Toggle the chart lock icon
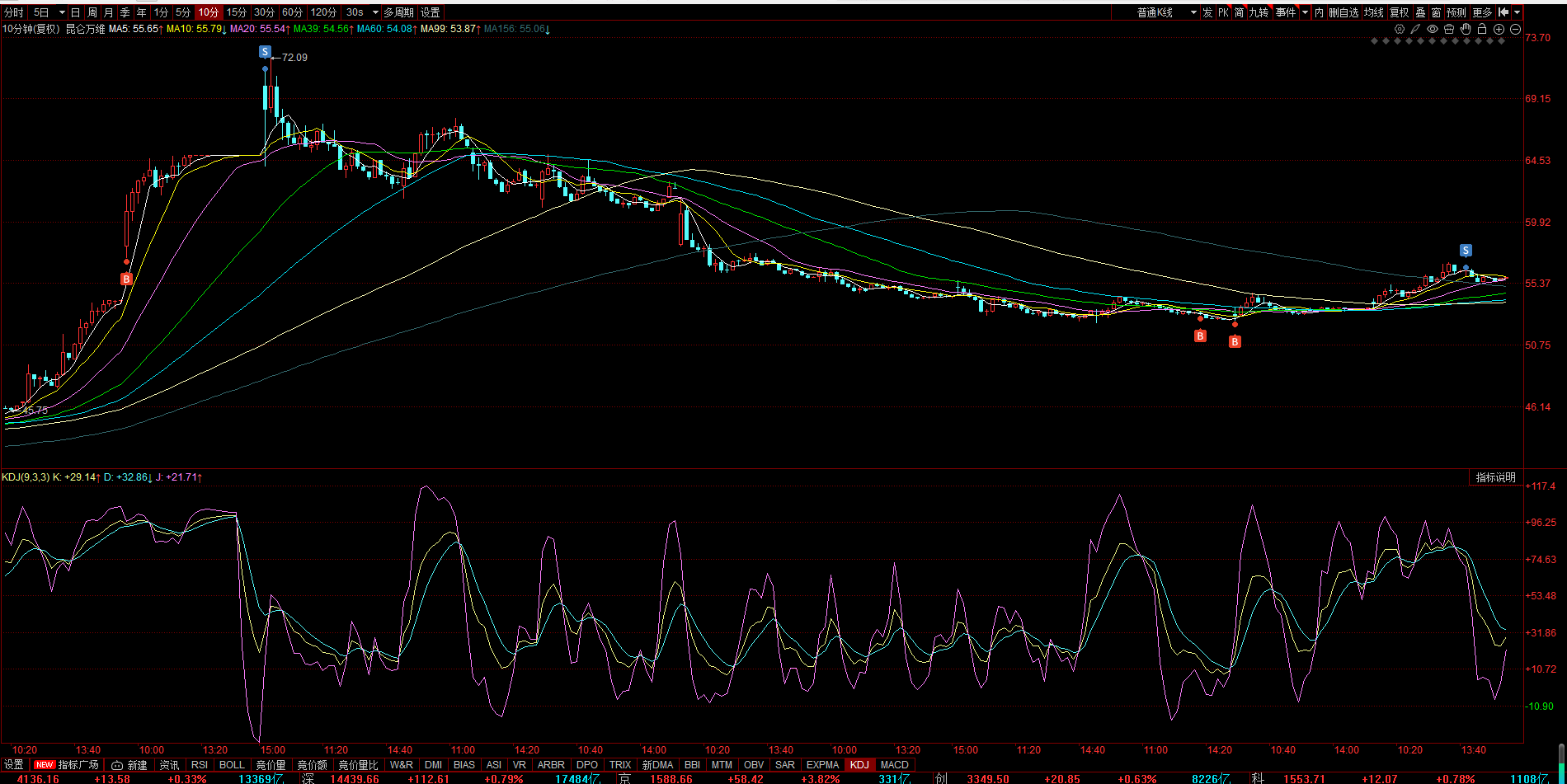1567x784 pixels. (1482, 29)
